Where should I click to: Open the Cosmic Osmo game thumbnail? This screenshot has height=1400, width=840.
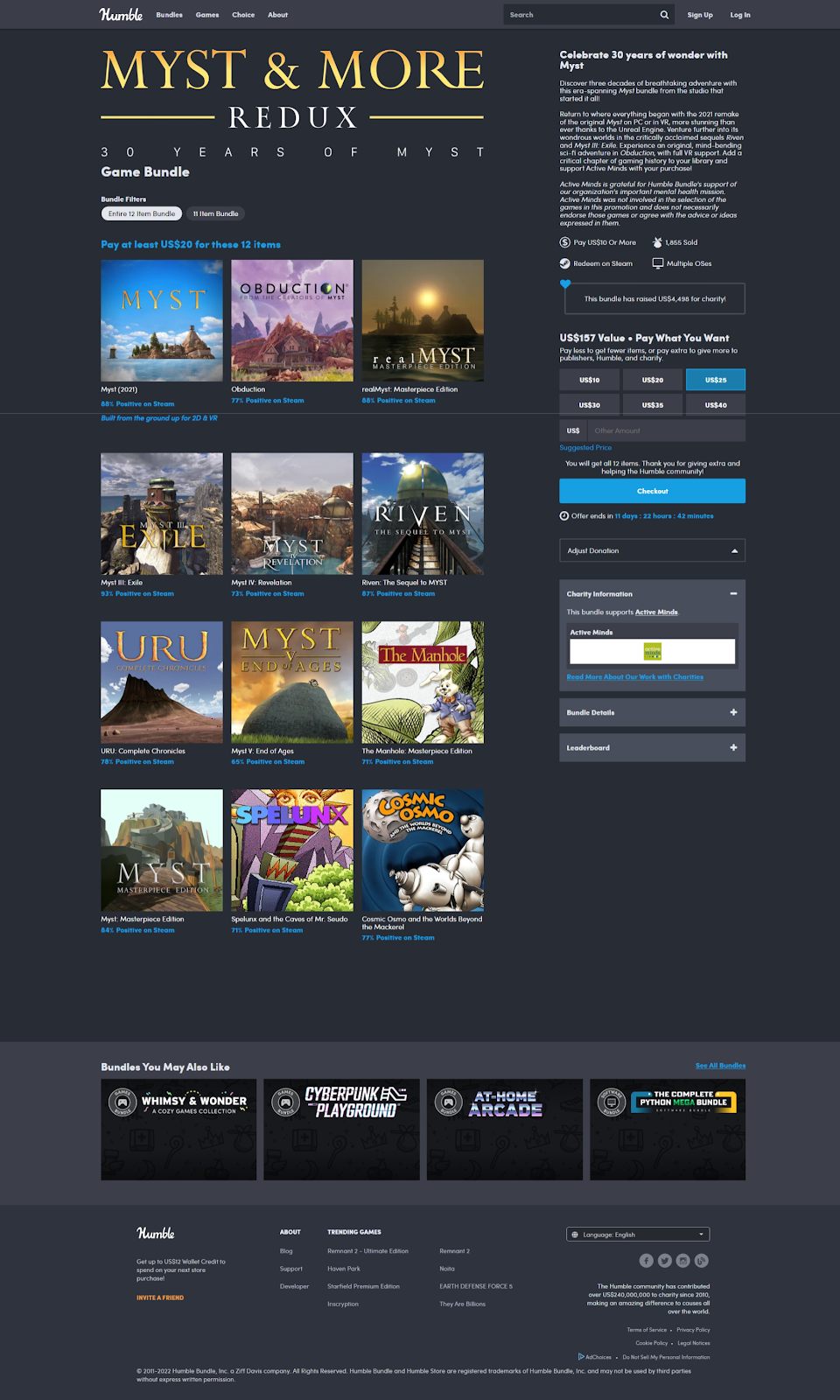[423, 850]
